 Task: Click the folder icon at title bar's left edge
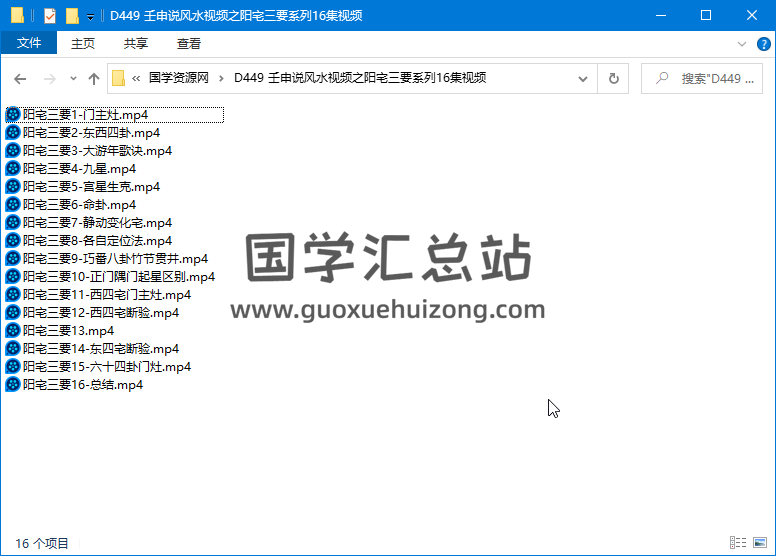(17, 16)
